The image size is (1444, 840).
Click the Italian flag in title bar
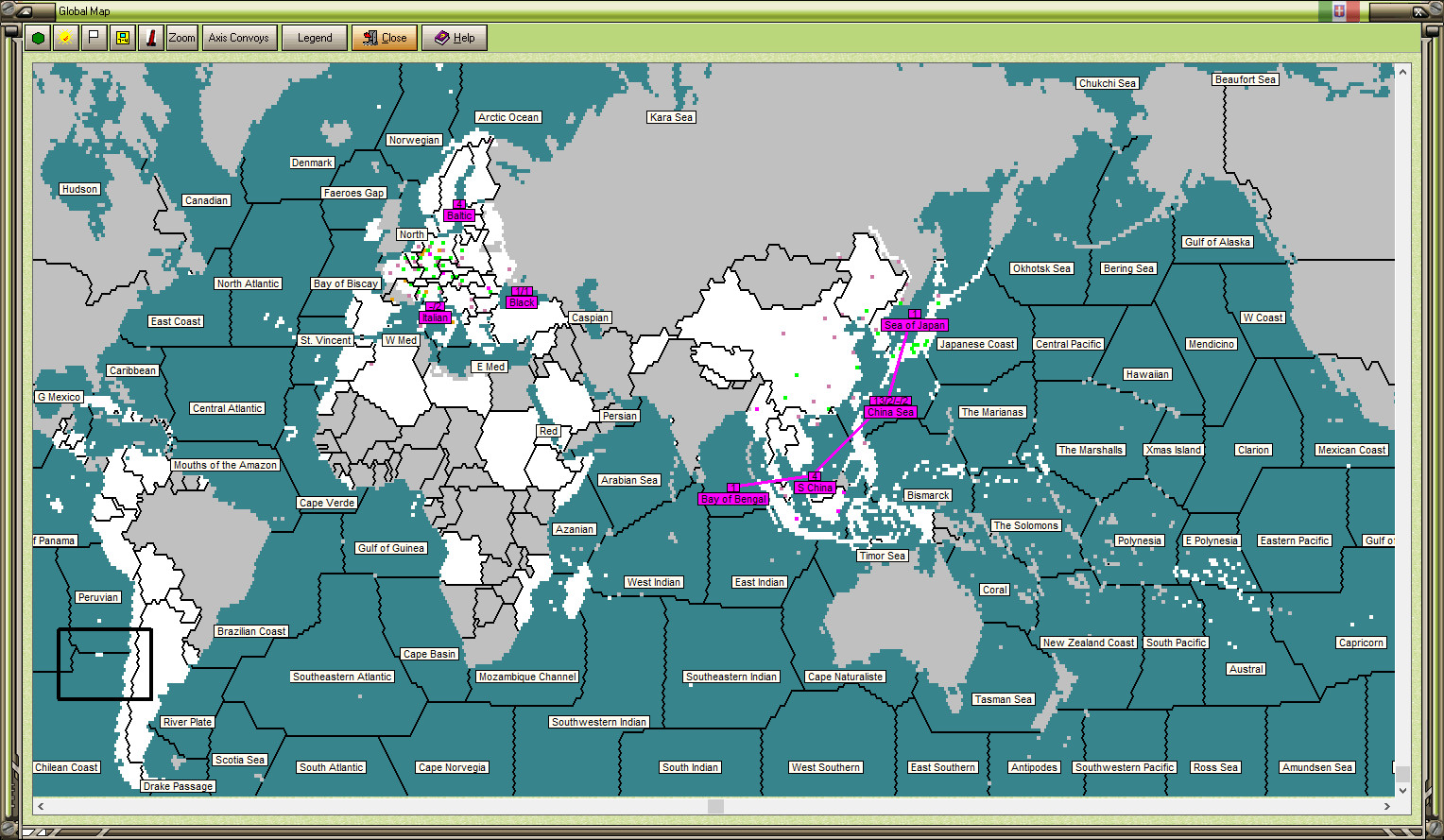[x=1339, y=11]
